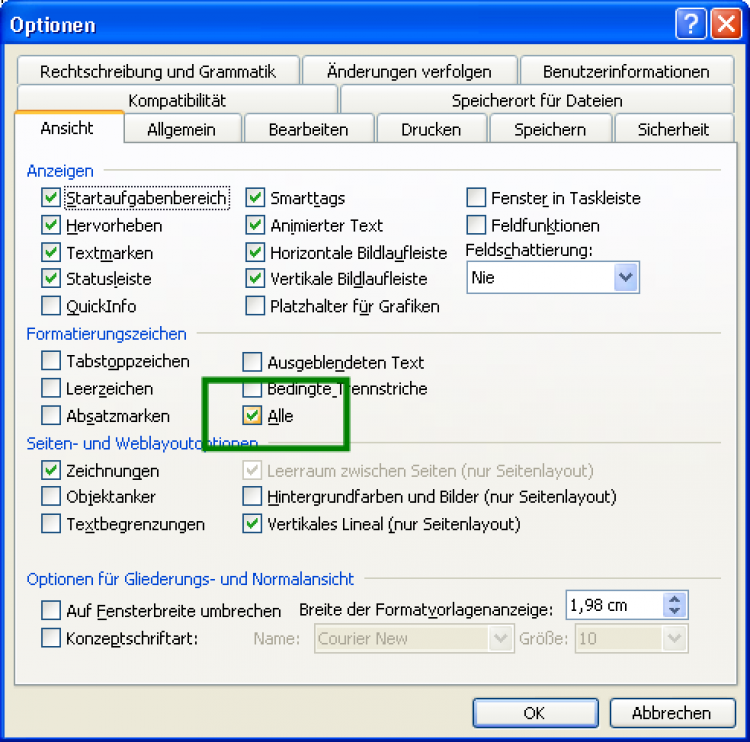Go to the Sicherheit tab
The width and height of the screenshot is (750, 742).
click(x=672, y=129)
